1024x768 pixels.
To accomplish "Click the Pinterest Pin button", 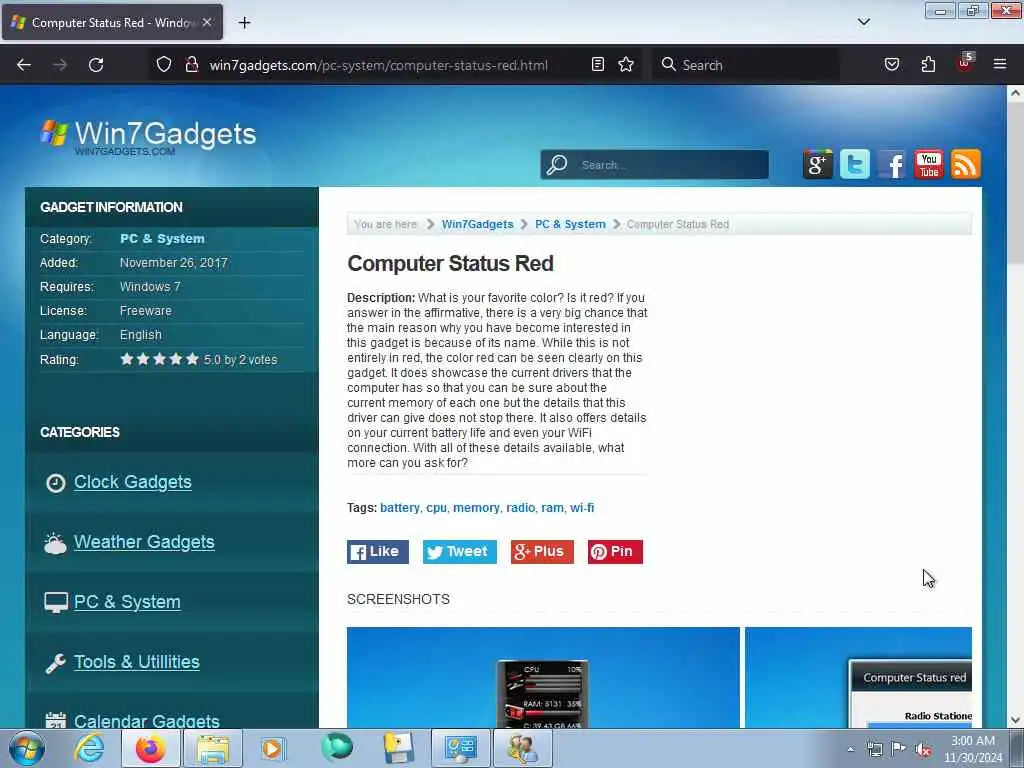I will click(615, 552).
